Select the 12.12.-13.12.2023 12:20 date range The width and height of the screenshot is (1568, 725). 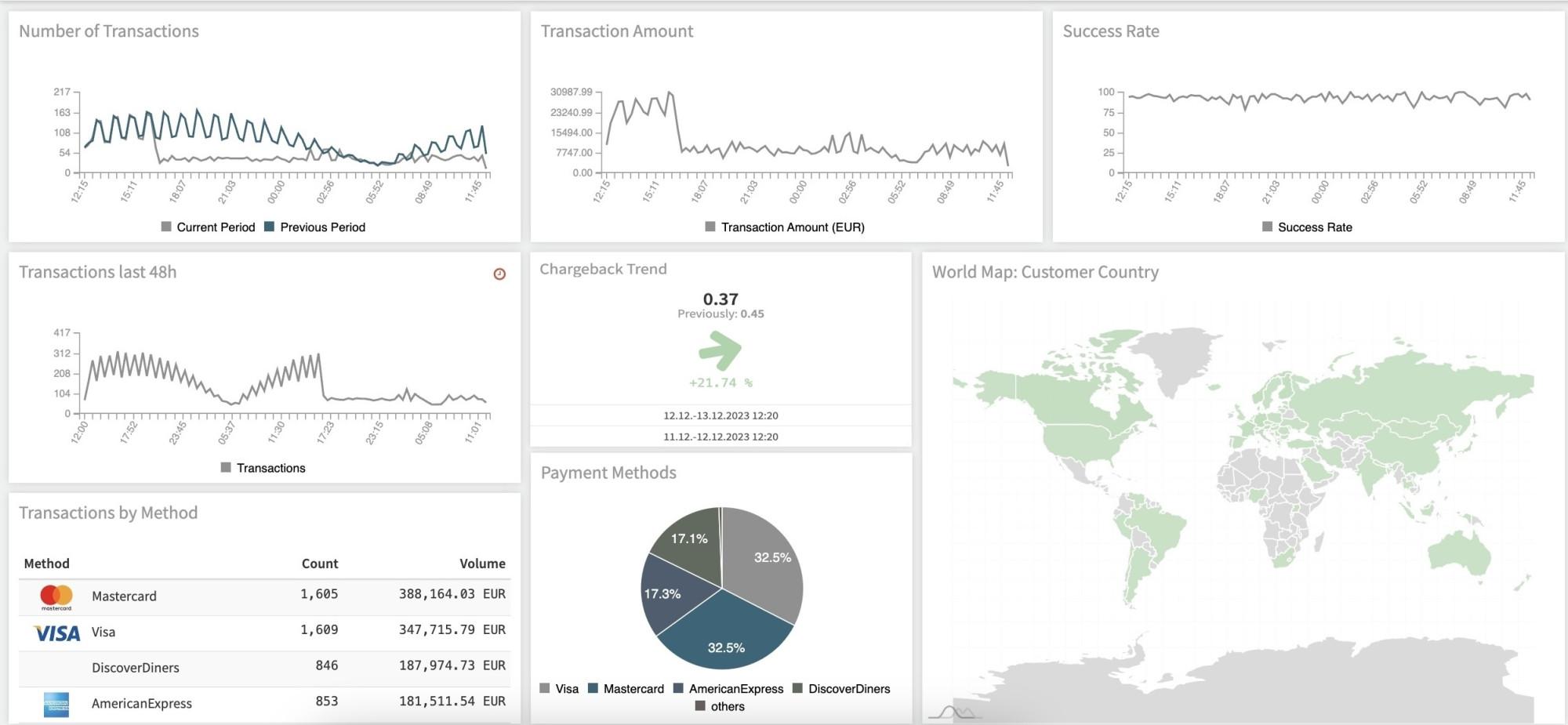pyautogui.click(x=720, y=415)
